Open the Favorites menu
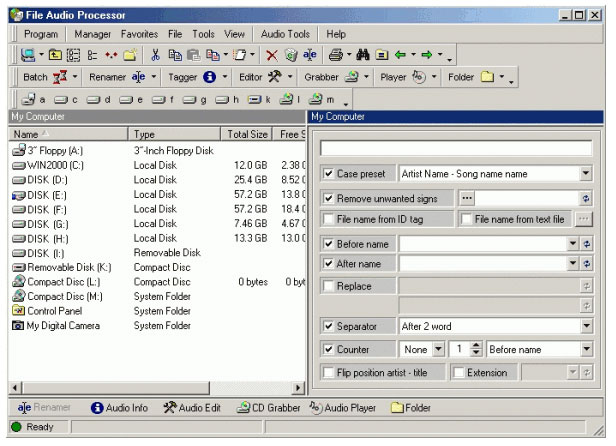Viewport: 616px width, 446px height. point(139,34)
